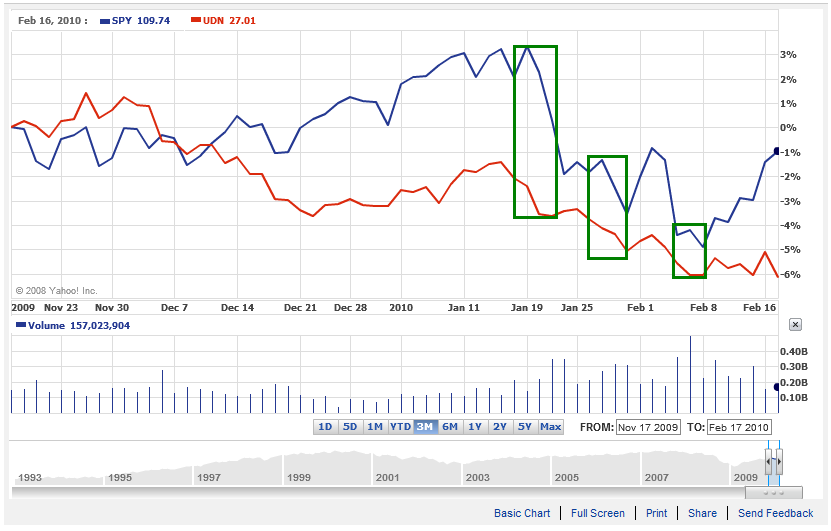Click the Volume 157,023,904 label
The height and width of the screenshot is (531, 831).
click(73, 325)
